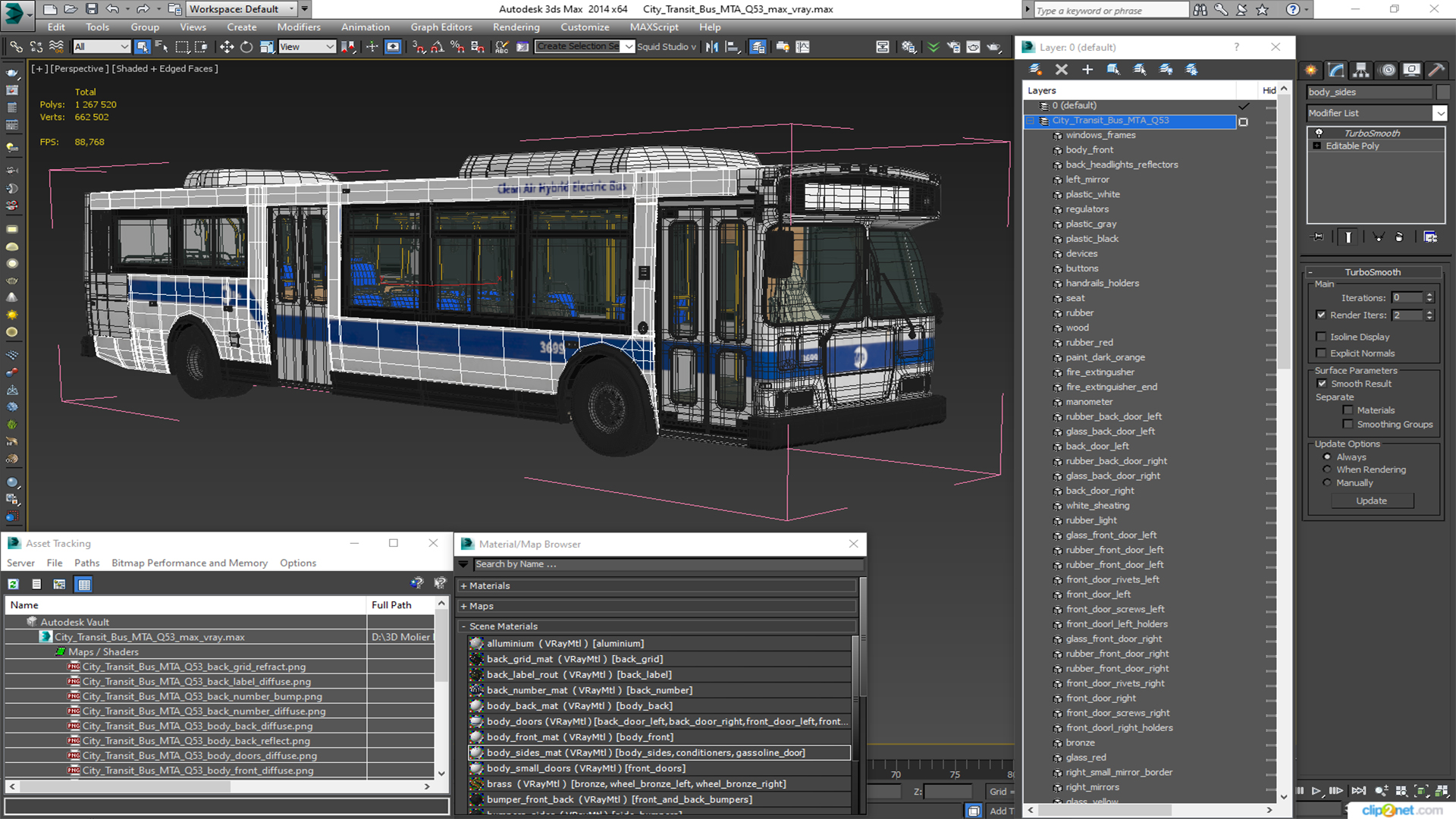Viewport: 1456px width, 819px height.
Task: Click Asset Tracking Refresh icon
Action: pyautogui.click(x=14, y=584)
